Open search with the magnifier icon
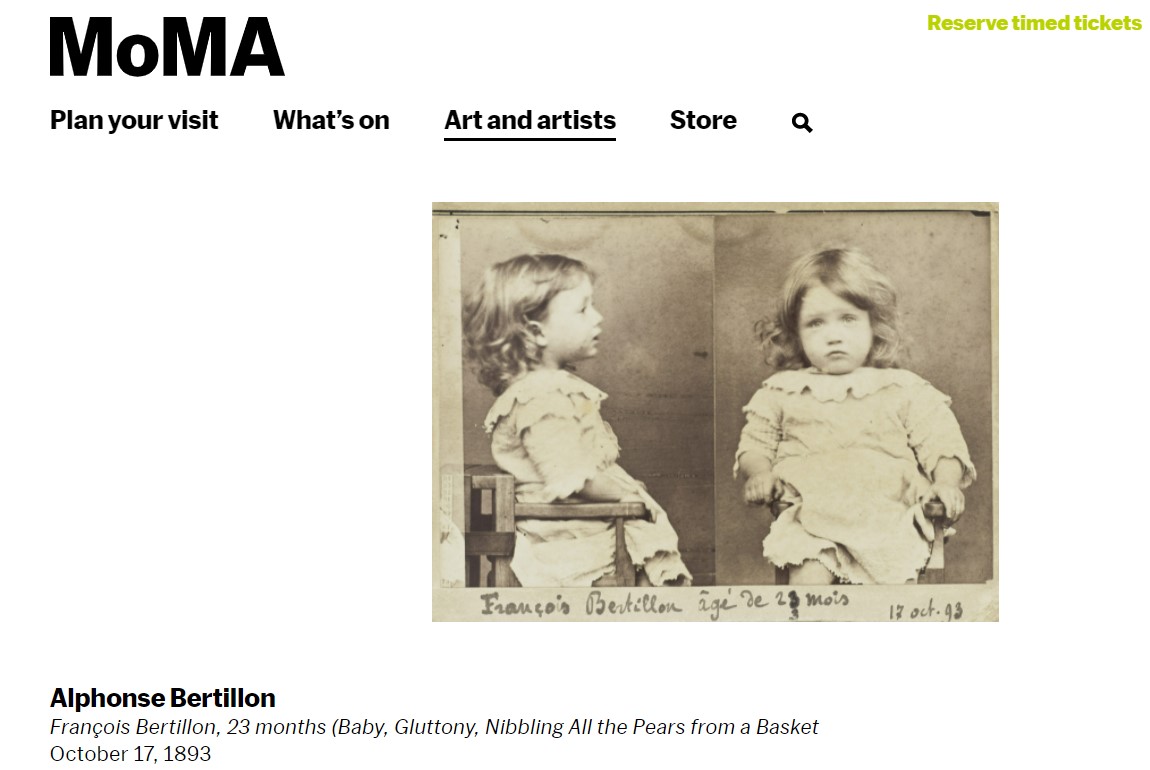Viewport: 1150px width, 770px height. click(x=802, y=123)
